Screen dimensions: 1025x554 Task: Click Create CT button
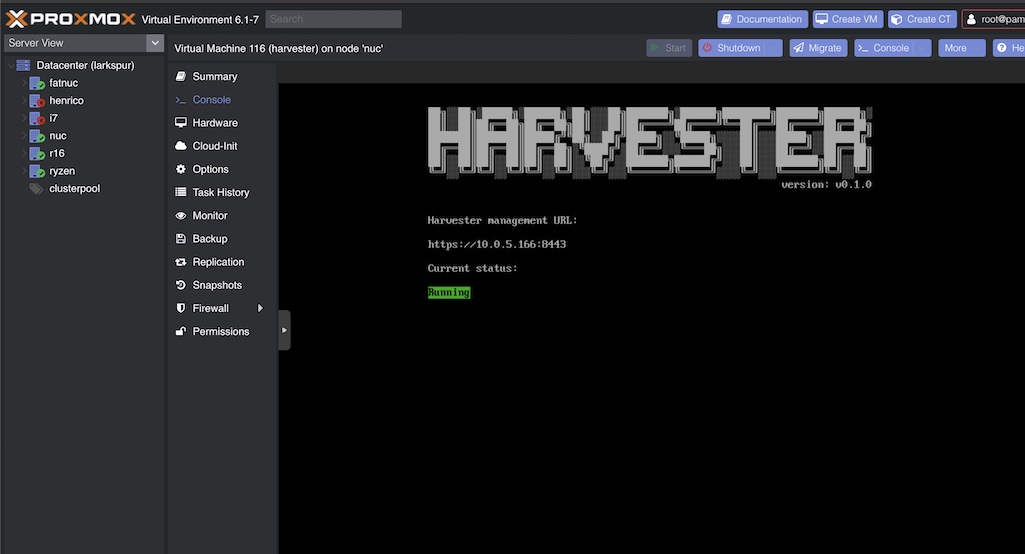(x=922, y=19)
